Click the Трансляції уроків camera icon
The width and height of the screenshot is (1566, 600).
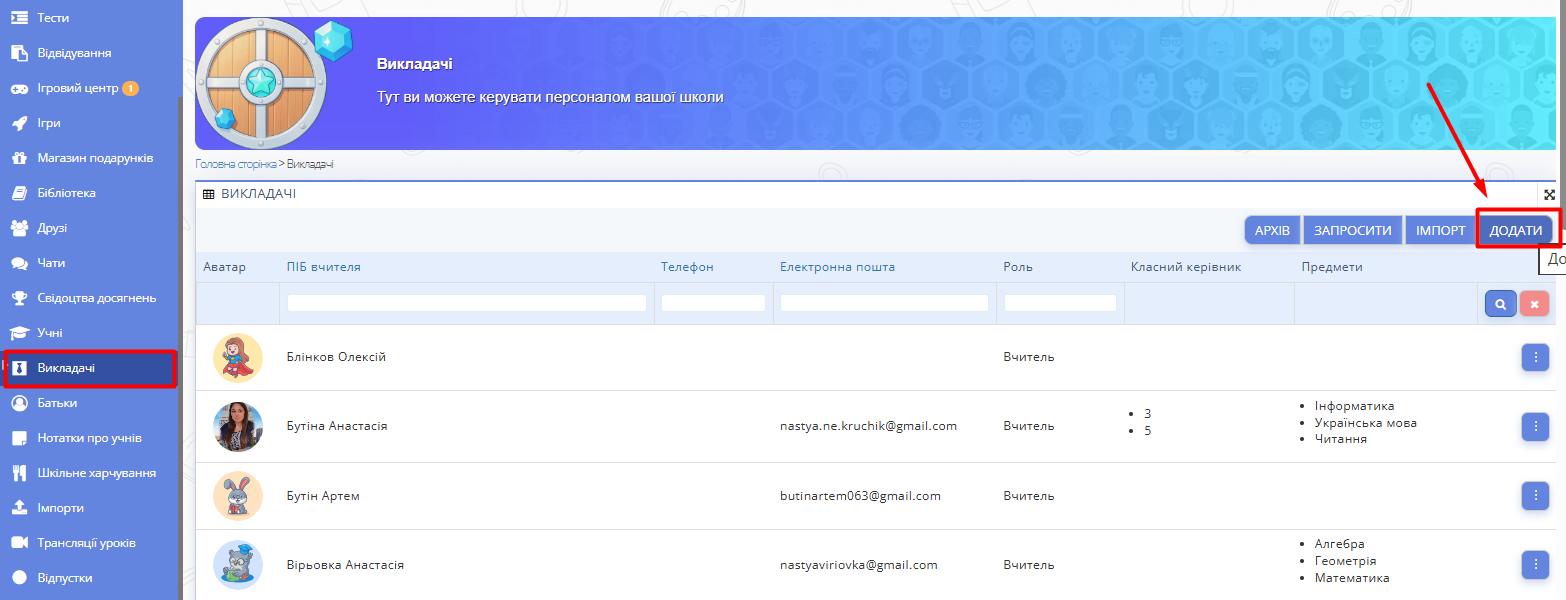click(19, 543)
